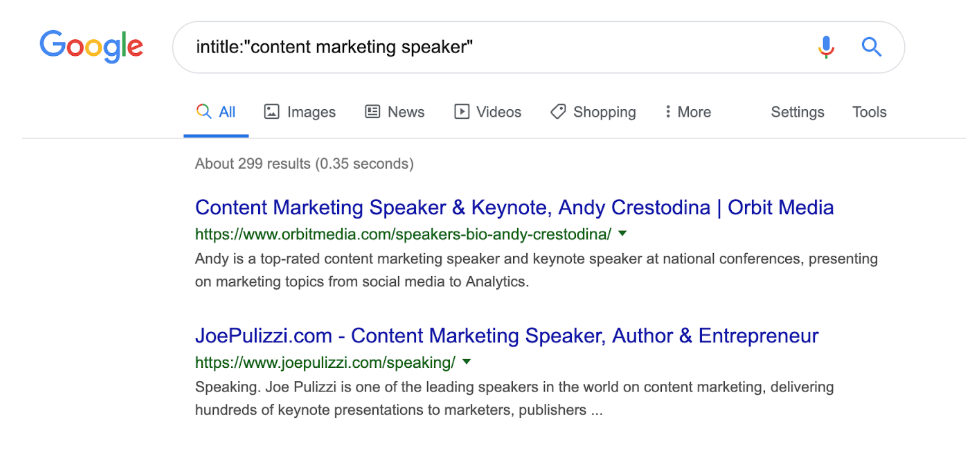This screenshot has width=966, height=452.
Task: Open the Settings menu
Action: (x=797, y=112)
